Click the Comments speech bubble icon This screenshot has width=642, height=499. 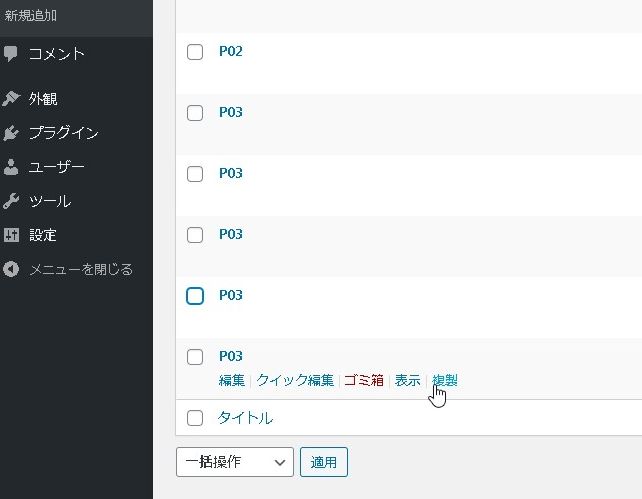coord(11,54)
